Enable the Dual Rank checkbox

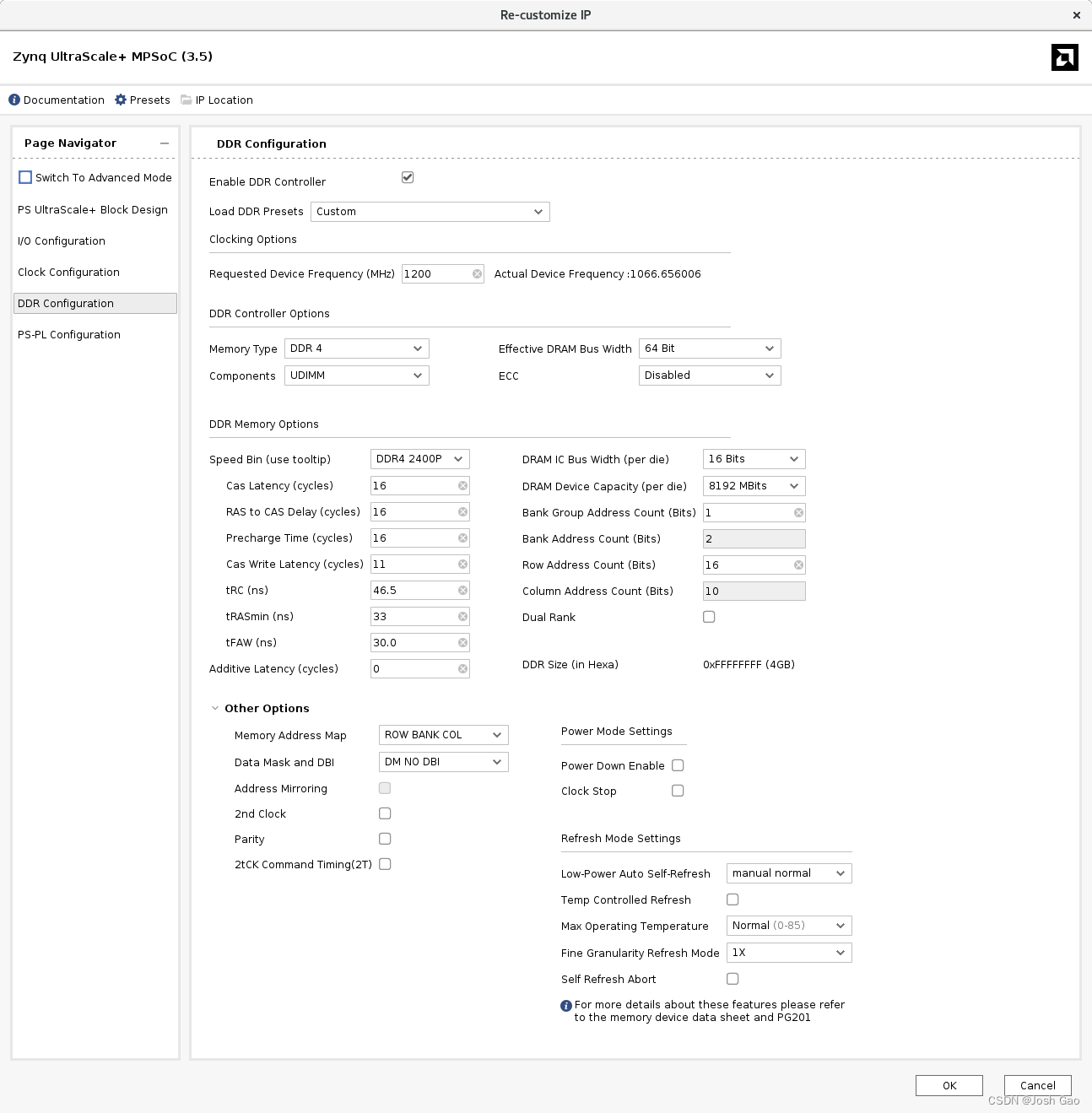pyautogui.click(x=709, y=617)
